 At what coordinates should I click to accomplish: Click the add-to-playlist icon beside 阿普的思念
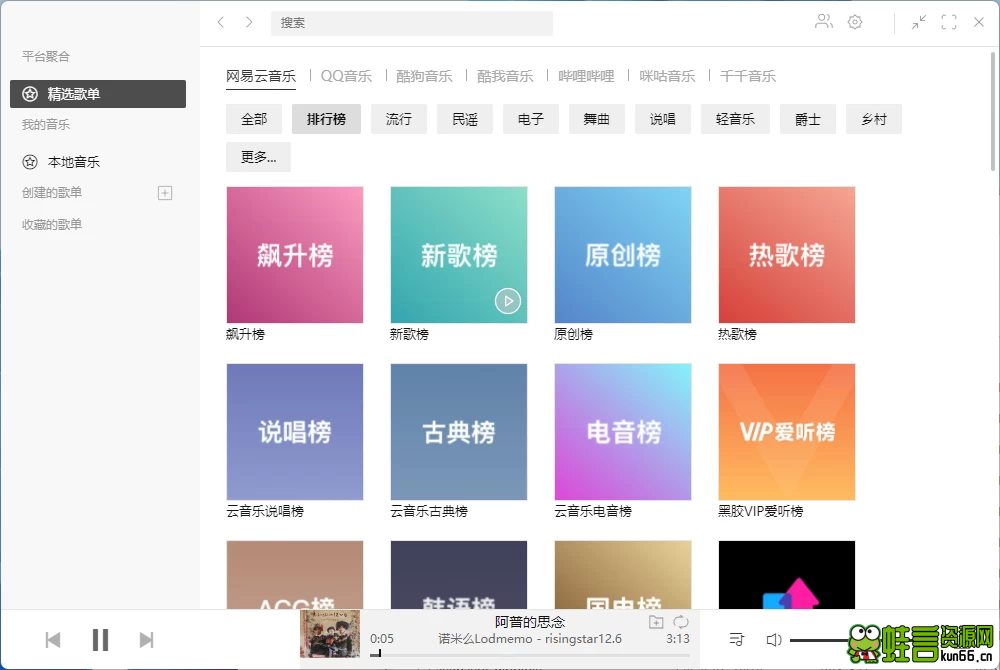[x=655, y=621]
